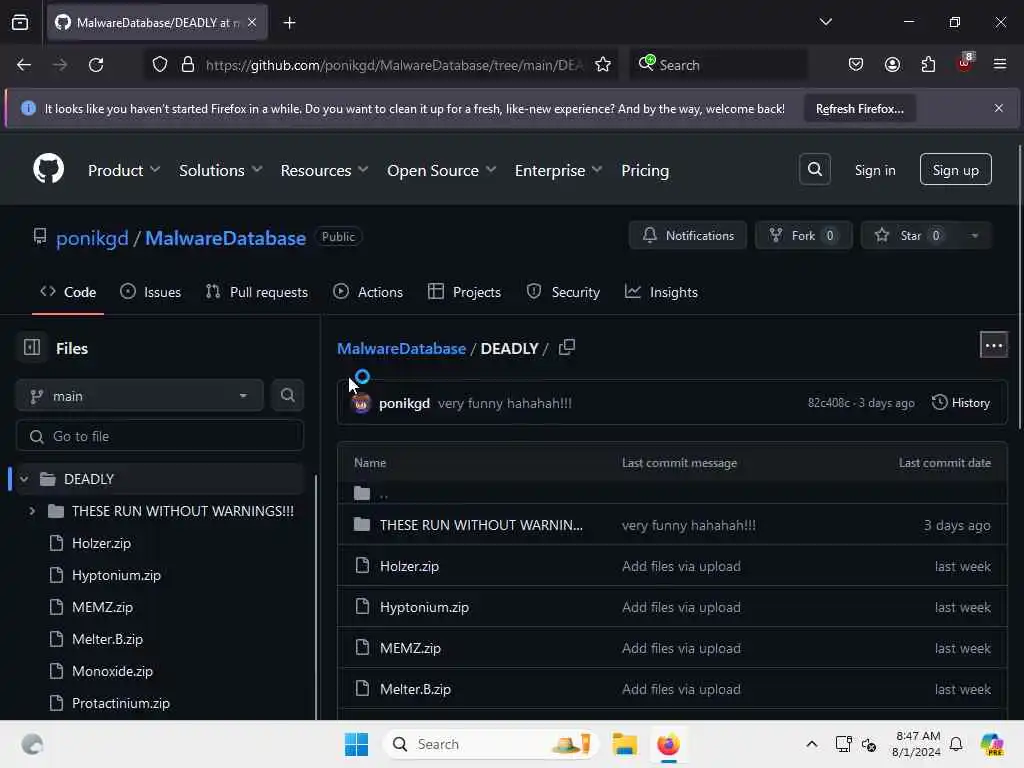Expand the Resources menu
Image resolution: width=1024 pixels, height=768 pixels.
(x=325, y=170)
